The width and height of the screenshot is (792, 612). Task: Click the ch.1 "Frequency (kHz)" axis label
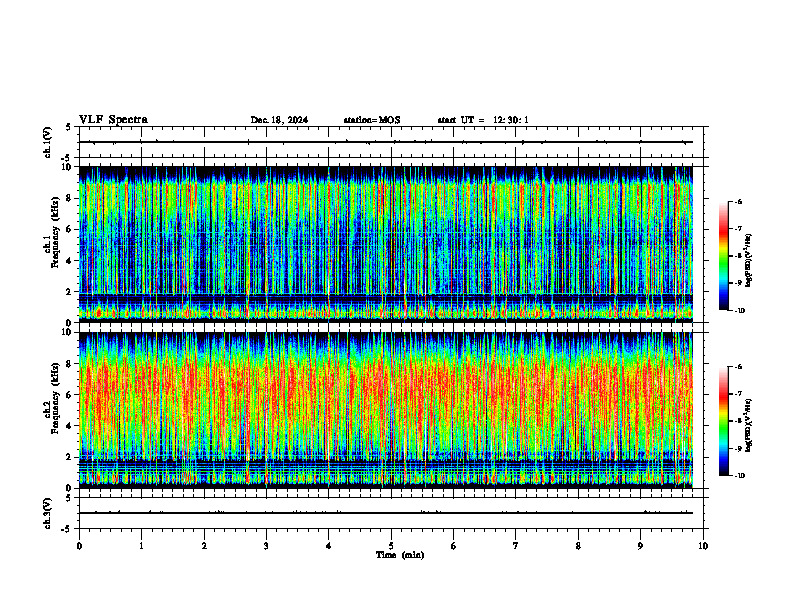[x=56, y=233]
